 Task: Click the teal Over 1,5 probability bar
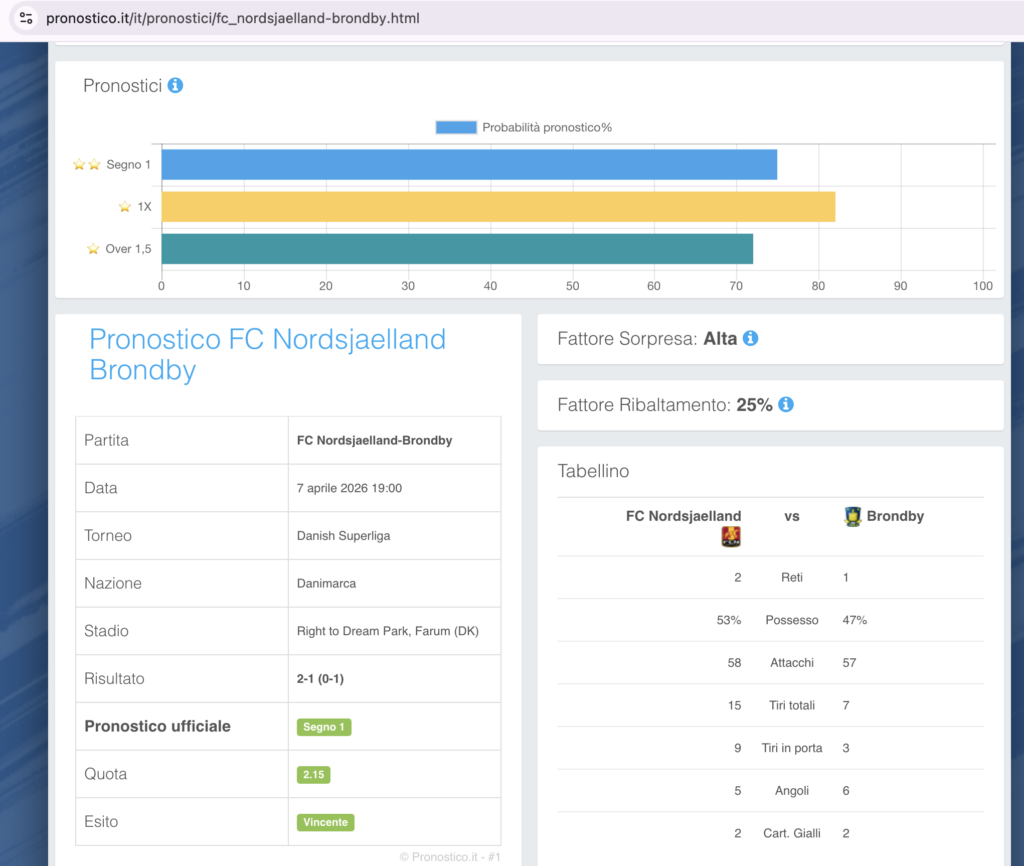point(456,249)
